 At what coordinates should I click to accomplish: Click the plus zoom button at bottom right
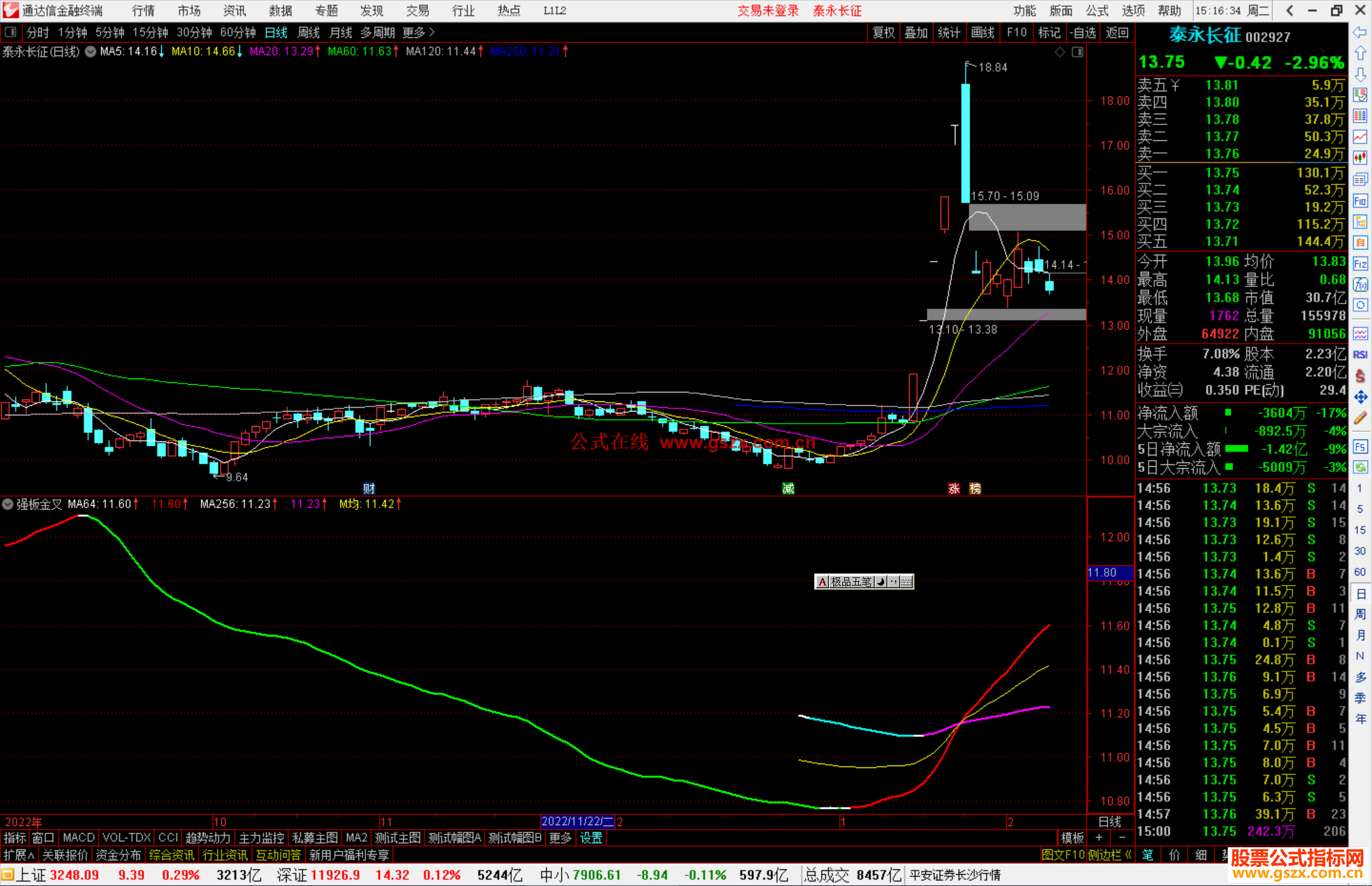coord(1099,838)
